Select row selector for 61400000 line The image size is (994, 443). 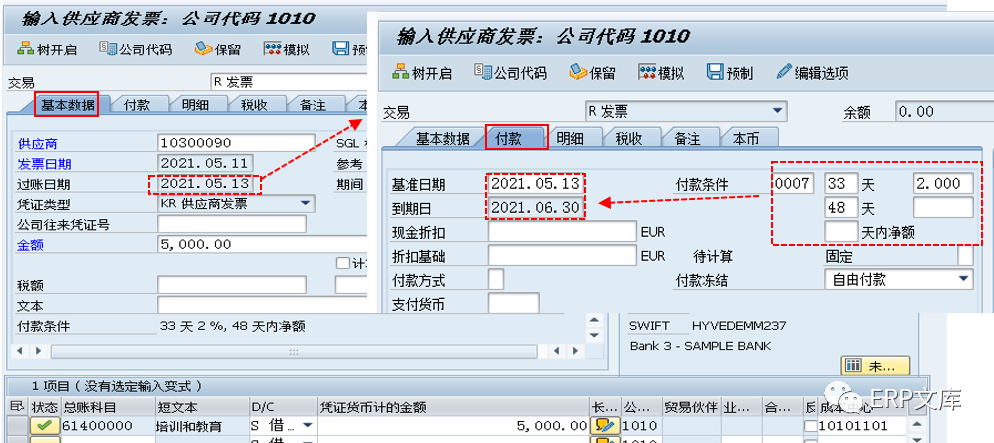click(18, 425)
